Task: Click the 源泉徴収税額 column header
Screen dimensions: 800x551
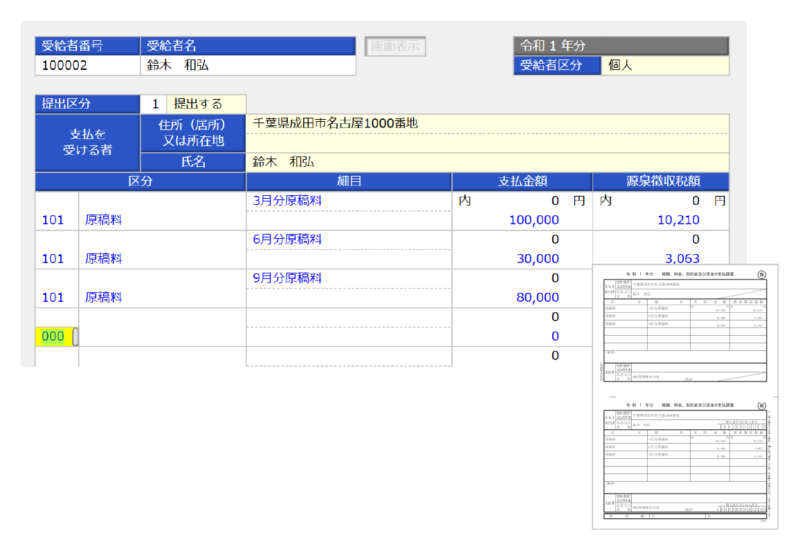Action: point(661,181)
